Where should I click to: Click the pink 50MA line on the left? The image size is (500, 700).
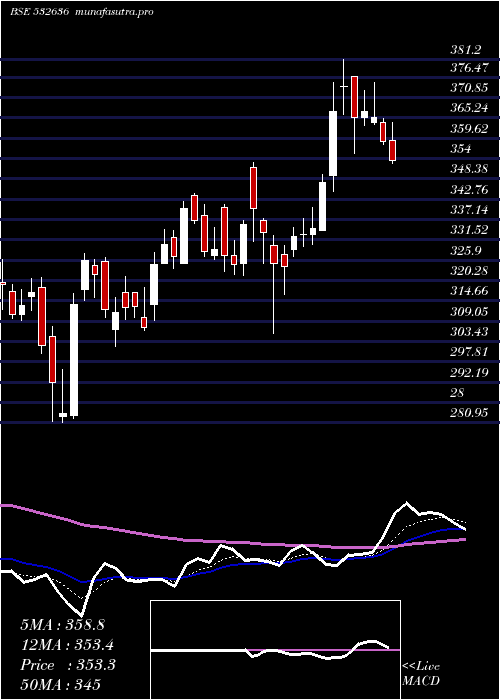[x=45, y=514]
